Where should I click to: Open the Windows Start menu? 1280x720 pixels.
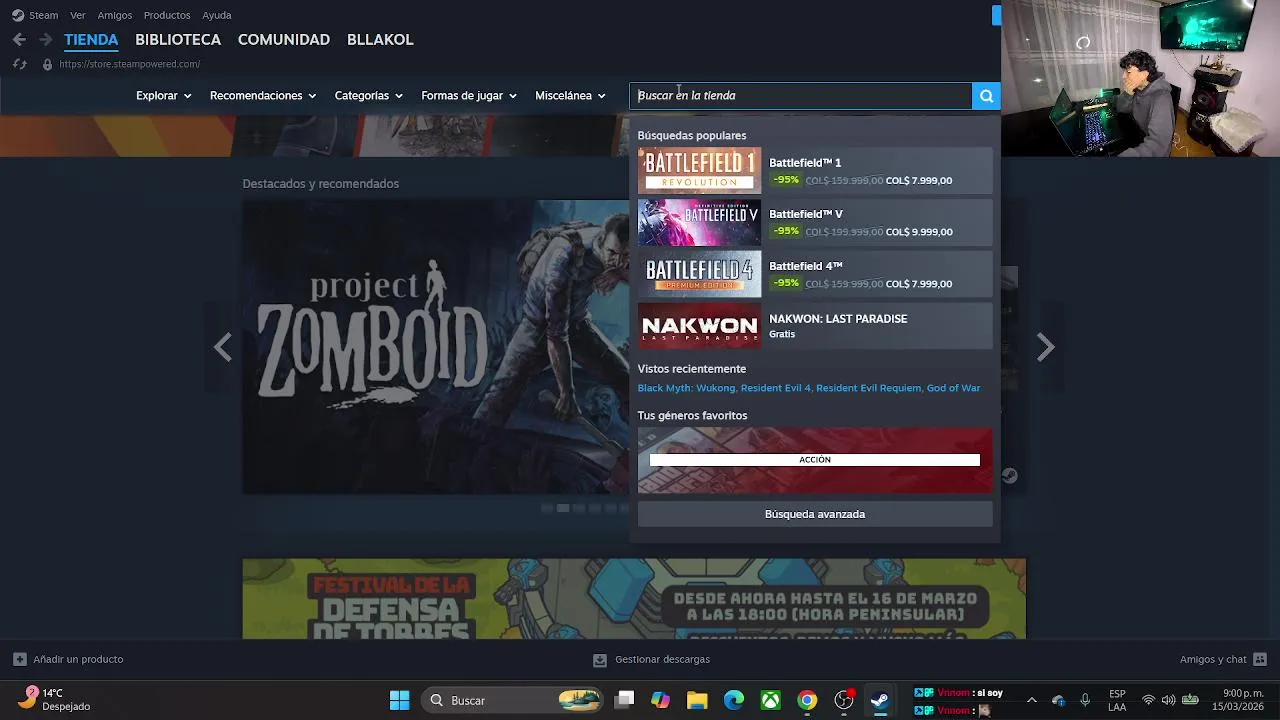click(399, 700)
